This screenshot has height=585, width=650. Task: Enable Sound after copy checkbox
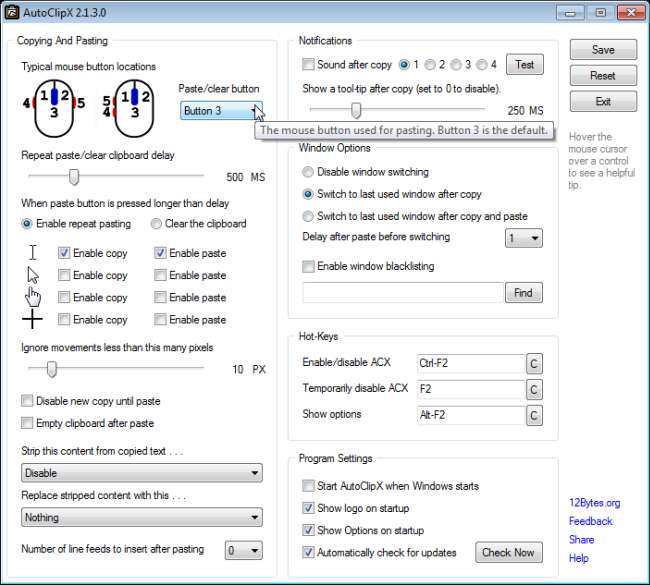(x=308, y=64)
